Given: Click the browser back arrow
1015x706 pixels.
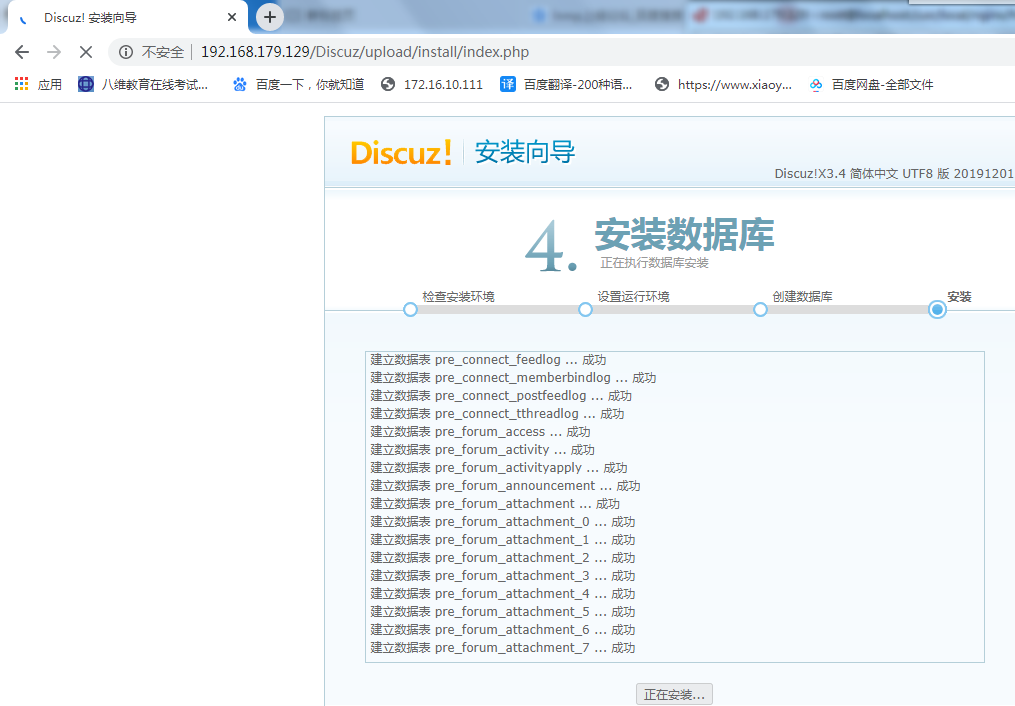Looking at the screenshot, I should (22, 52).
